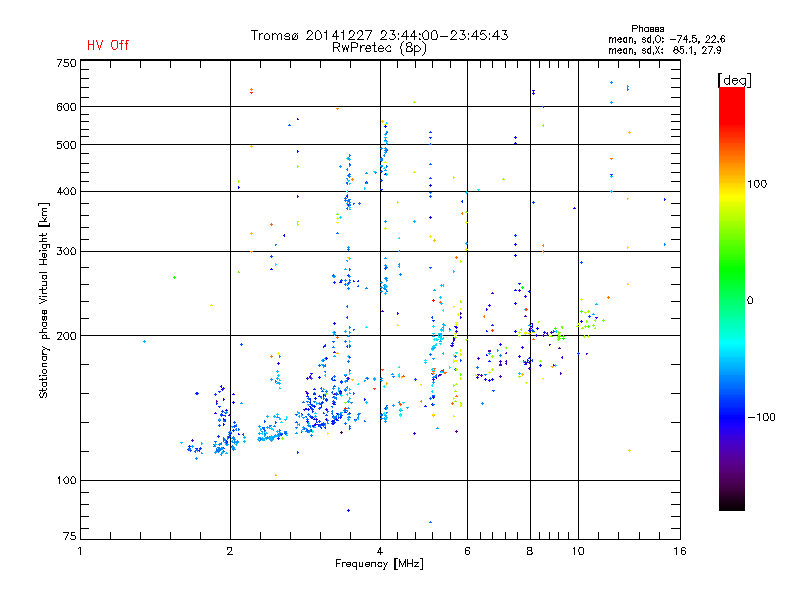800x600 pixels.
Task: Click the '-100' colorbar tick label
Action: [x=761, y=417]
